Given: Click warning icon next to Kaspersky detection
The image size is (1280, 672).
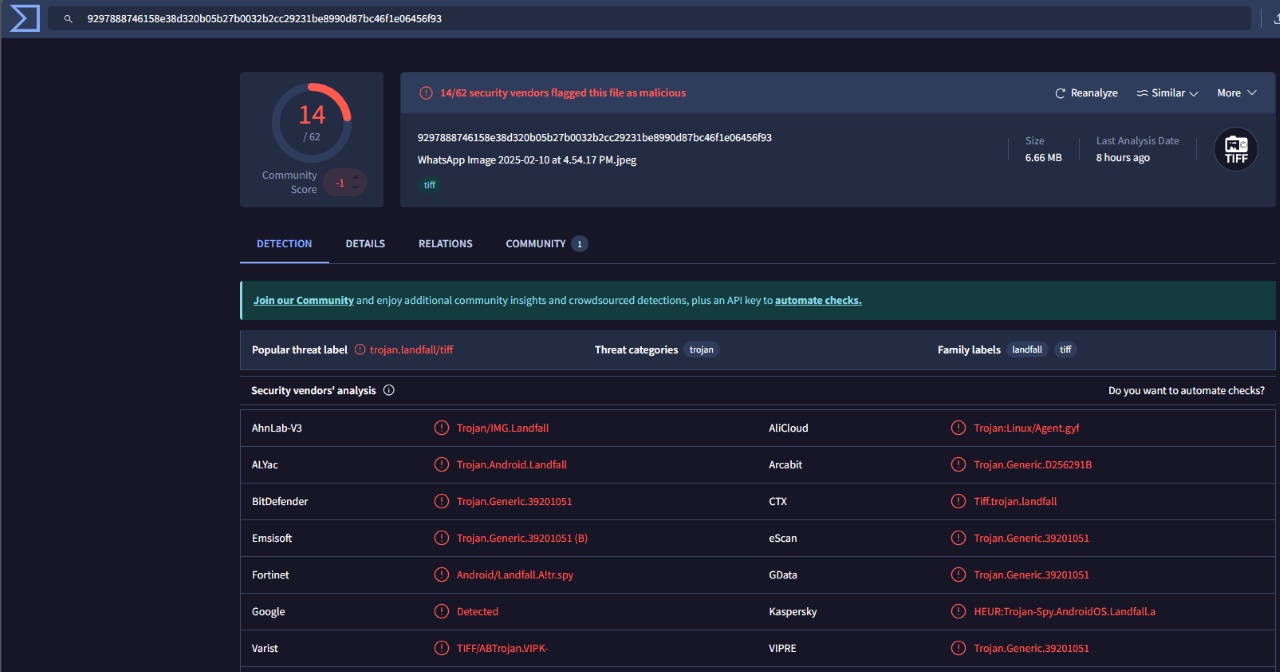Looking at the screenshot, I should [958, 611].
